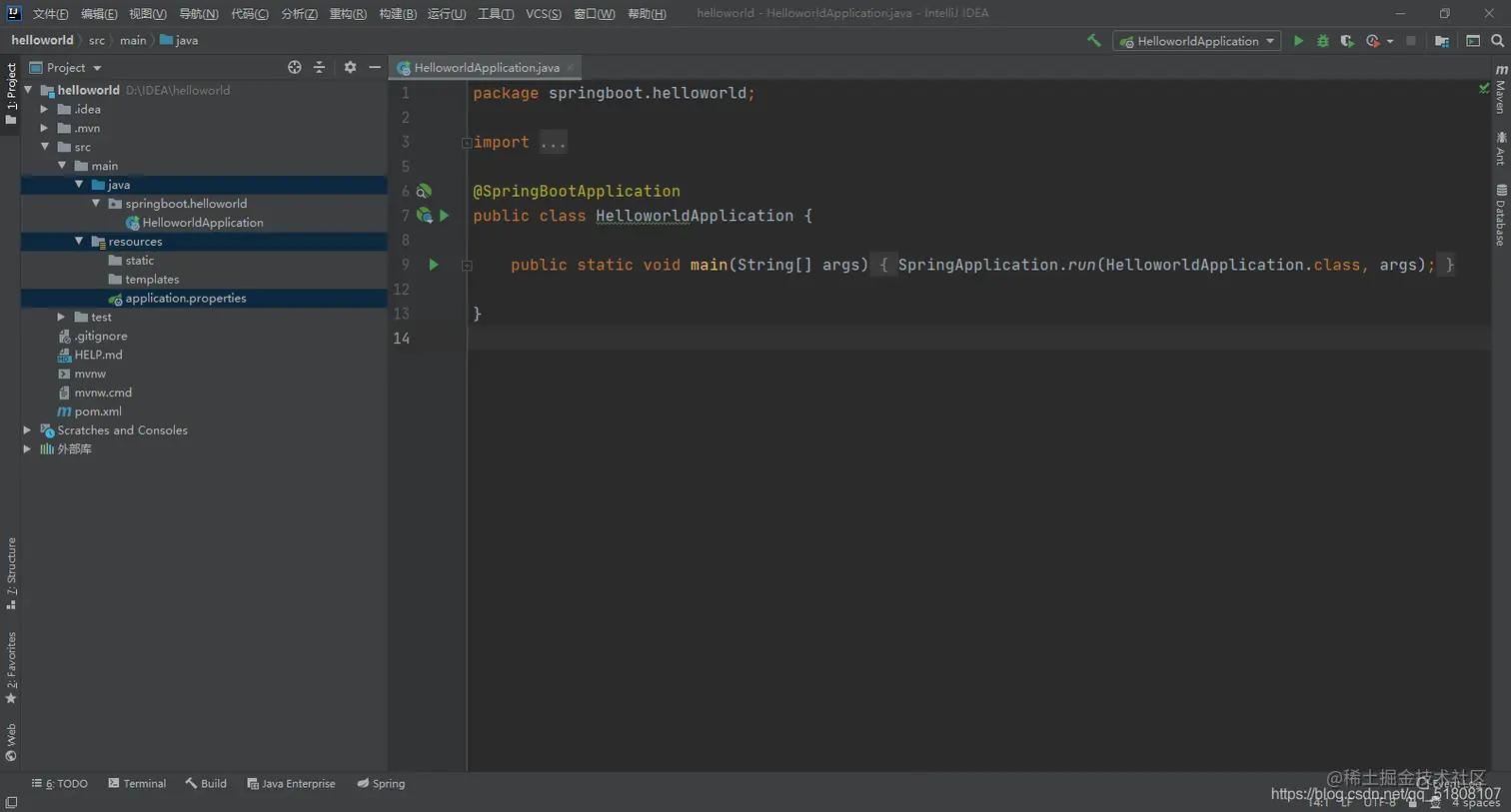Open the Build tool window

[206, 784]
